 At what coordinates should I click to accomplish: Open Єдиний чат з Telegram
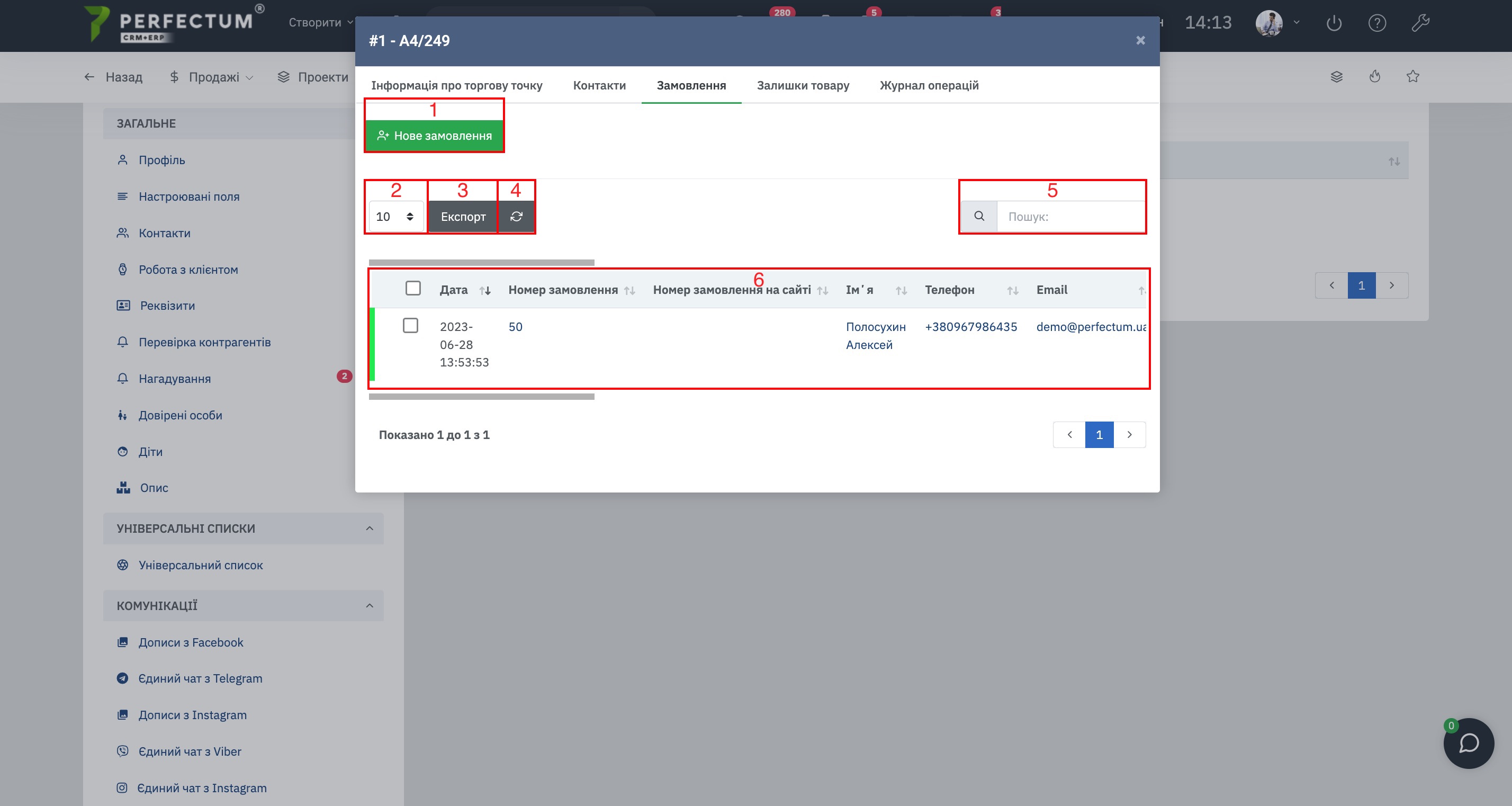tap(200, 678)
